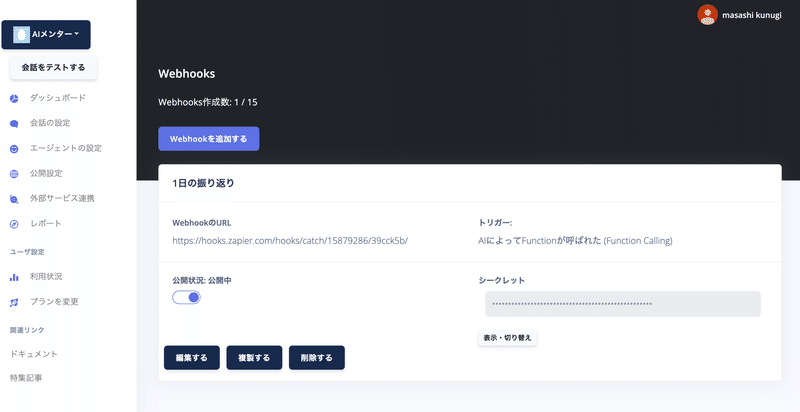The width and height of the screenshot is (800, 412).
Task: Open the ドキュメント link
Action: (x=34, y=354)
